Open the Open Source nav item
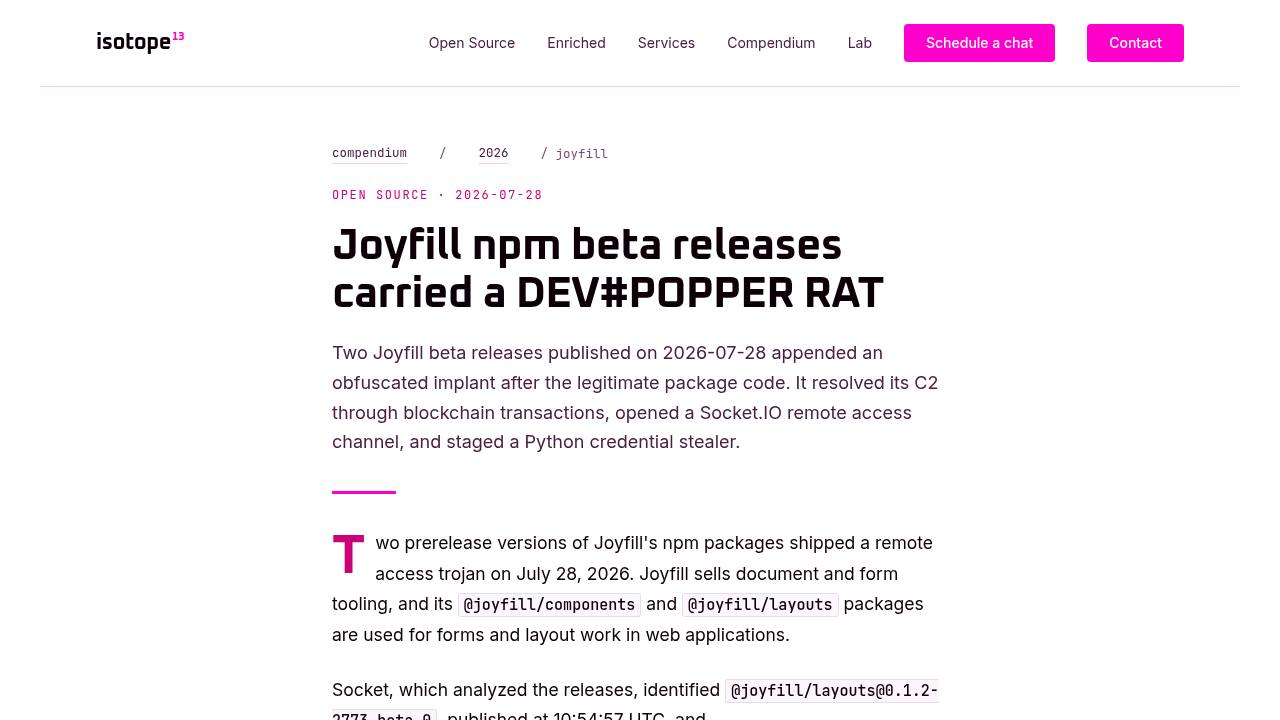1280x720 pixels. 472,43
